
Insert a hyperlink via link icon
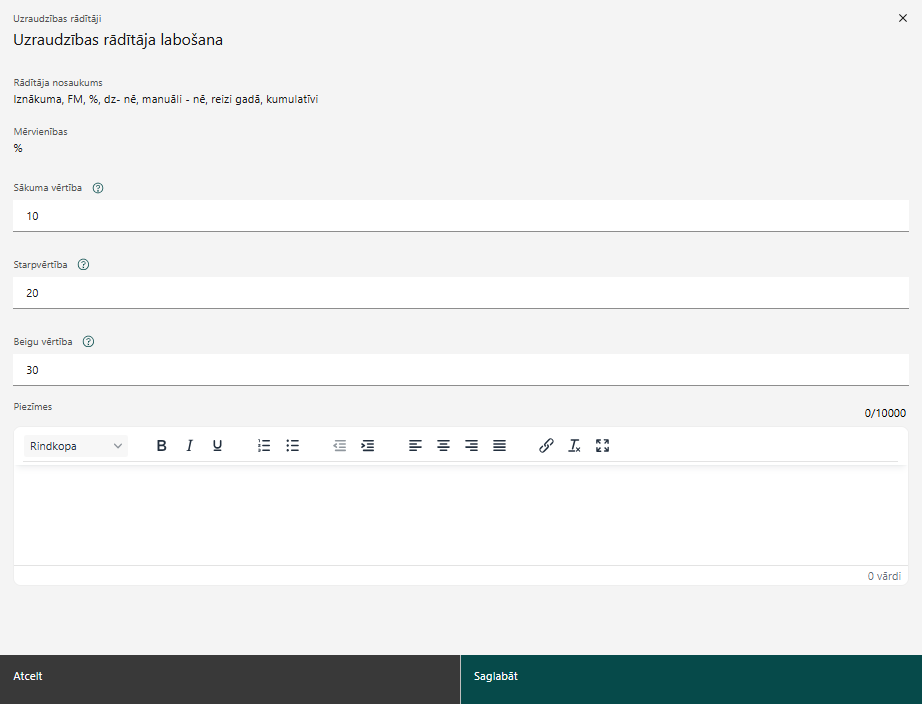[x=546, y=446]
